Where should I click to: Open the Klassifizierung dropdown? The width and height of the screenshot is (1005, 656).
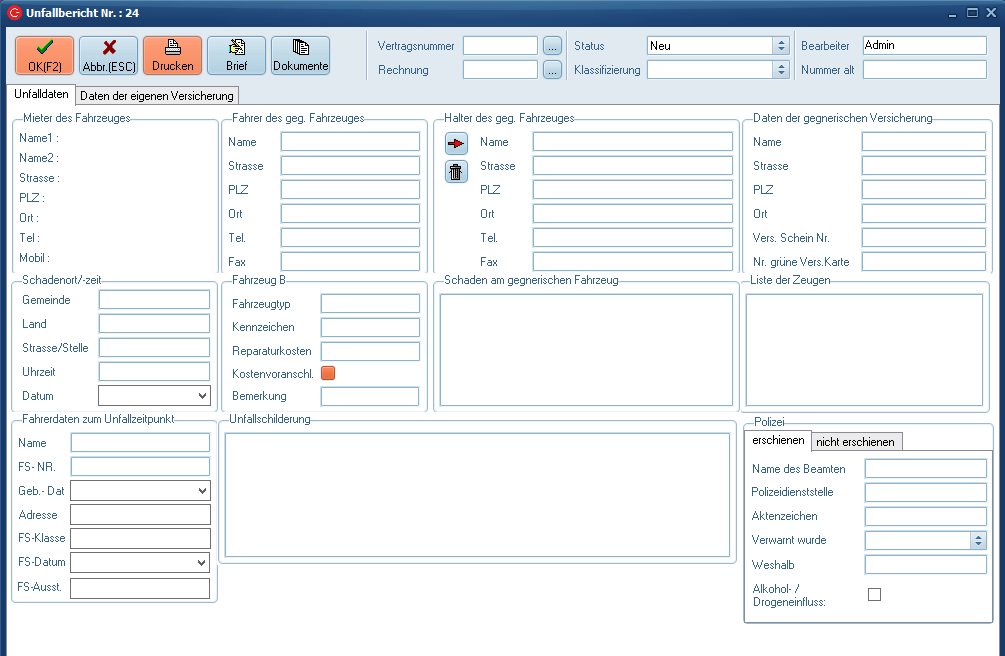pos(781,70)
